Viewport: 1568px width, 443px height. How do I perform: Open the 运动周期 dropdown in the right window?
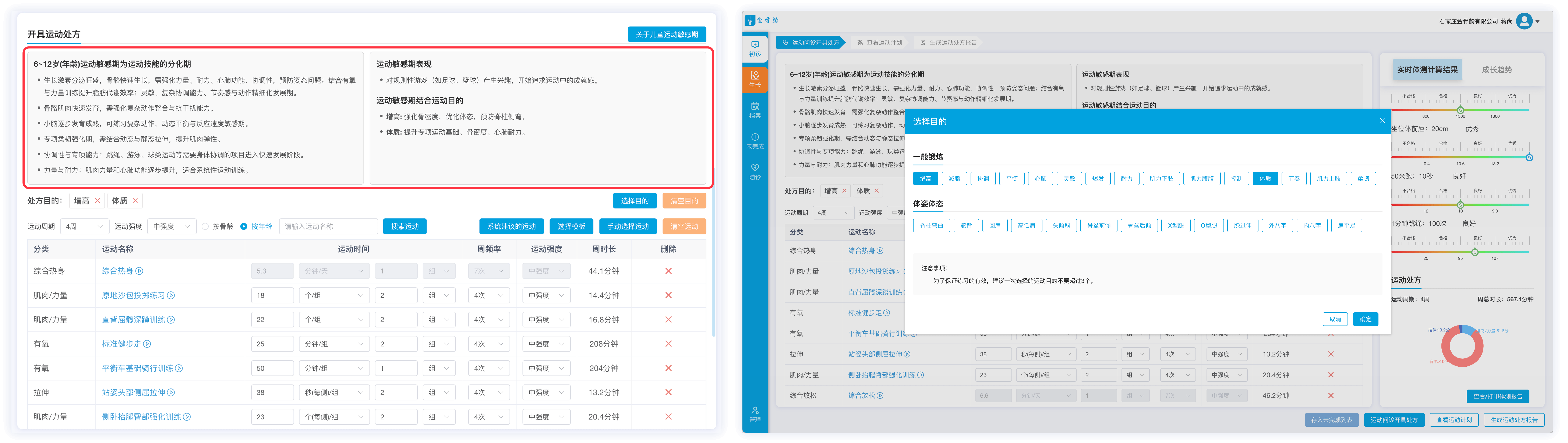coord(834,213)
